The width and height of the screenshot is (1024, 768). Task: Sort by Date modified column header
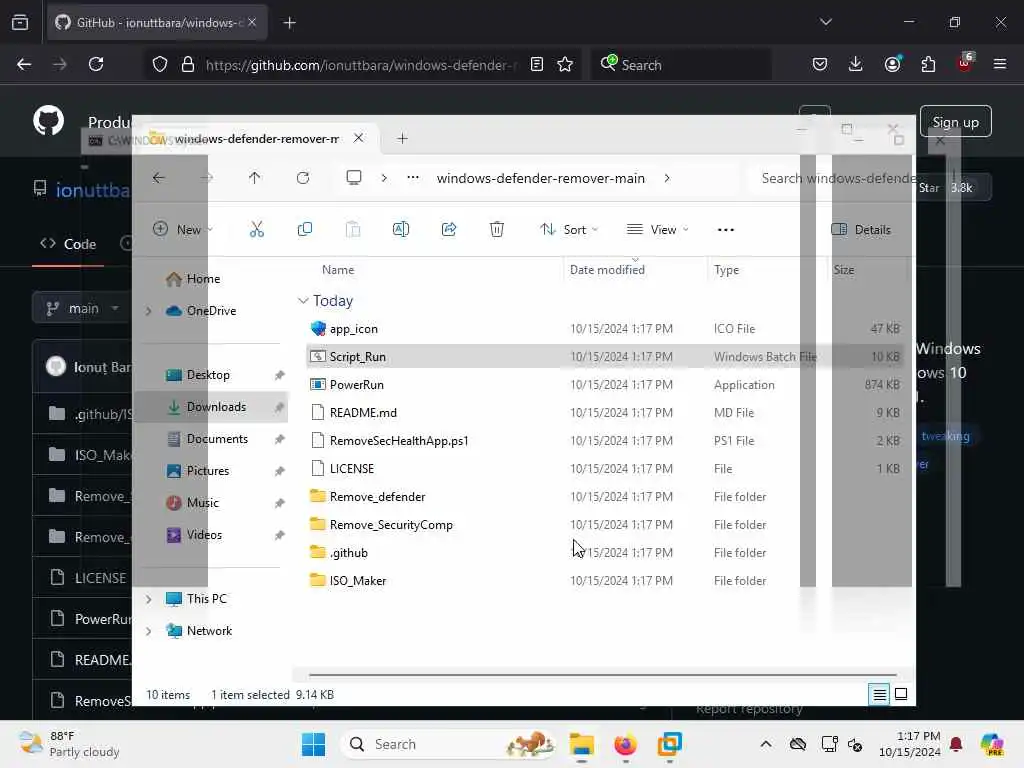[x=607, y=270]
